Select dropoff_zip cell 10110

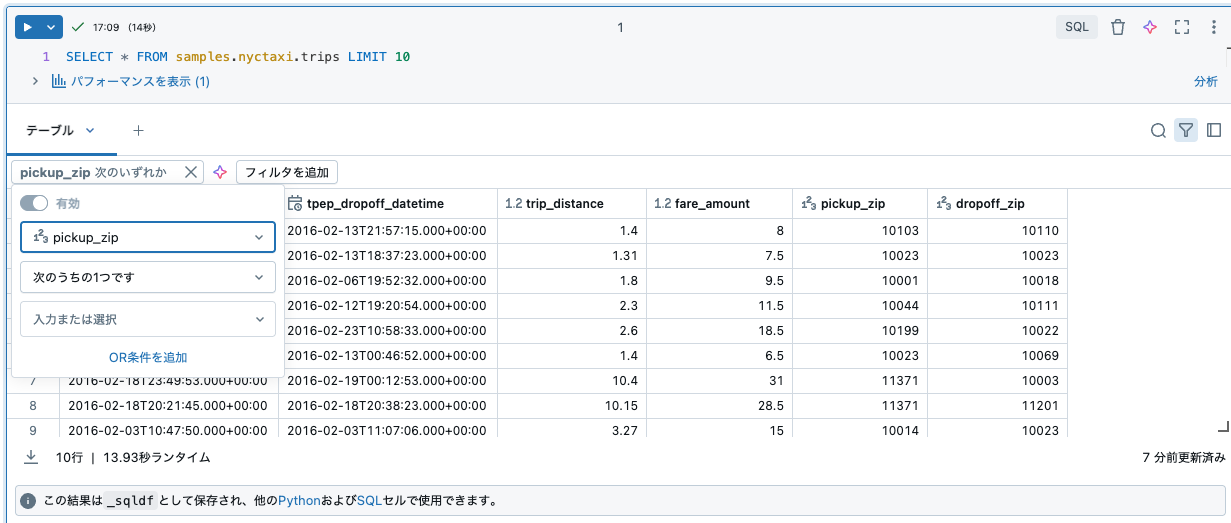pyautogui.click(x=997, y=230)
